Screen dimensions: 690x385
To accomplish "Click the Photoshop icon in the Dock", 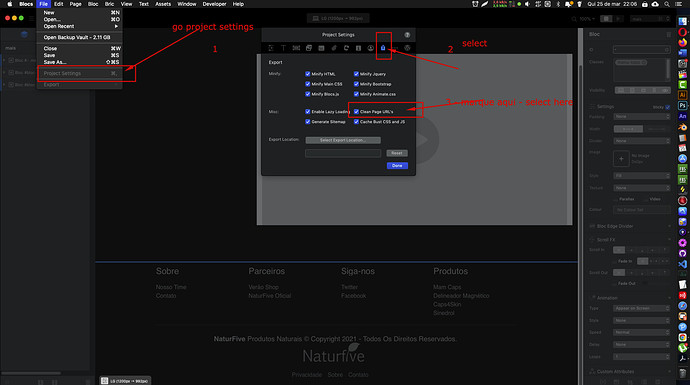I will pos(683,106).
